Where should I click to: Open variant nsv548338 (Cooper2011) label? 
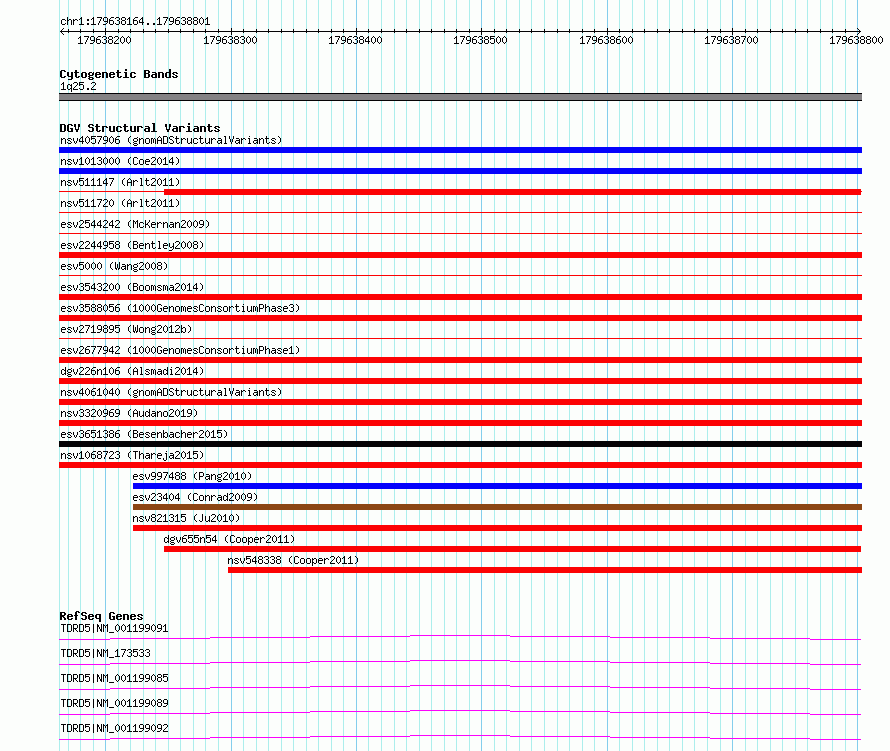click(293, 560)
